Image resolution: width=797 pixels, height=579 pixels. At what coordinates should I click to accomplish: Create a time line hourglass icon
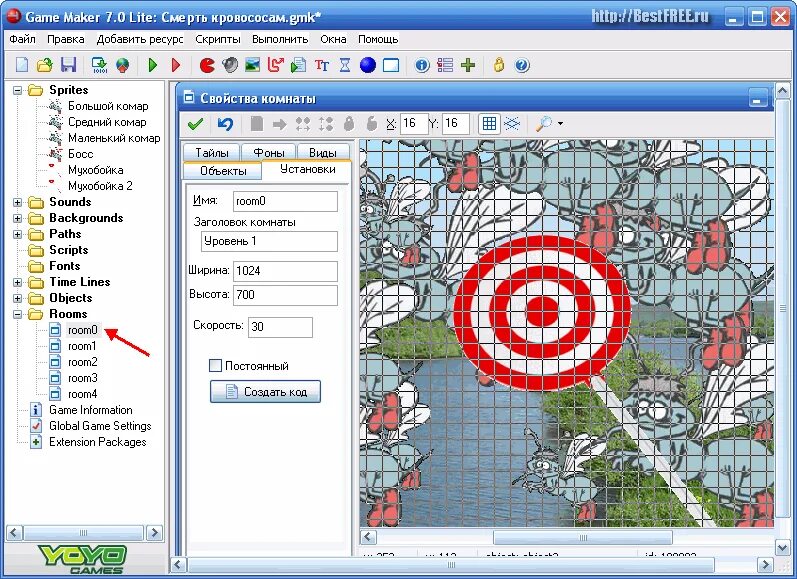(x=345, y=65)
